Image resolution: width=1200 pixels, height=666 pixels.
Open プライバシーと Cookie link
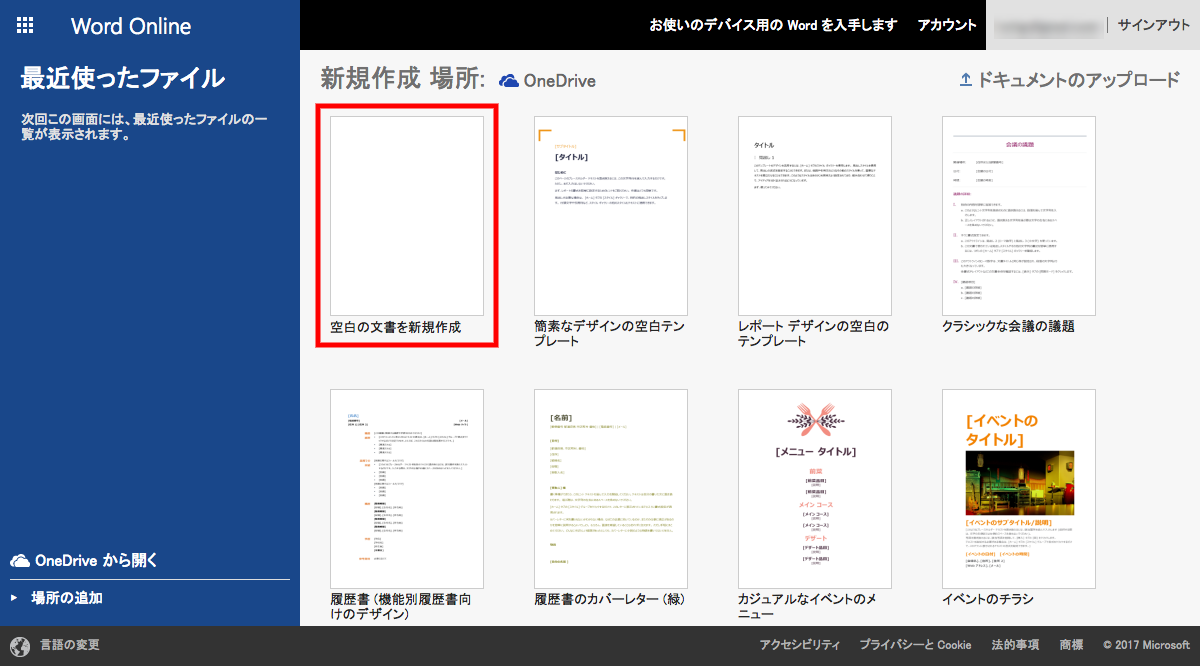tap(915, 645)
